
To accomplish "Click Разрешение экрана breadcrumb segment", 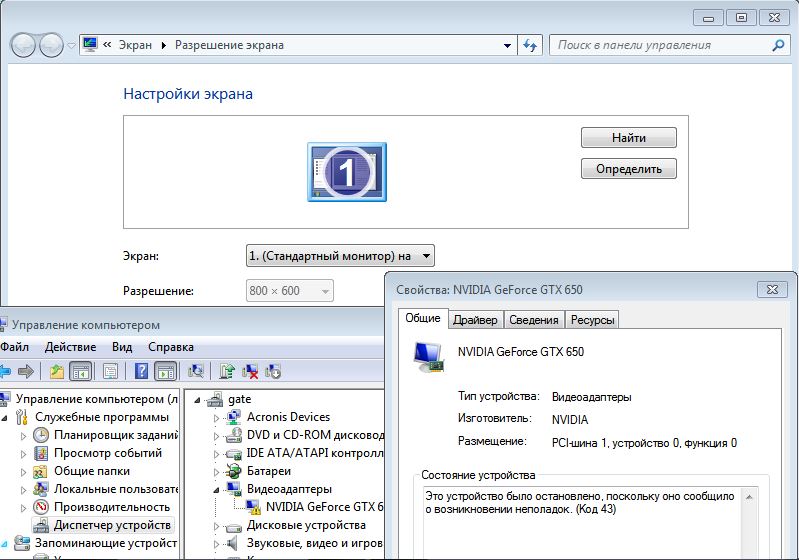I will (229, 45).
